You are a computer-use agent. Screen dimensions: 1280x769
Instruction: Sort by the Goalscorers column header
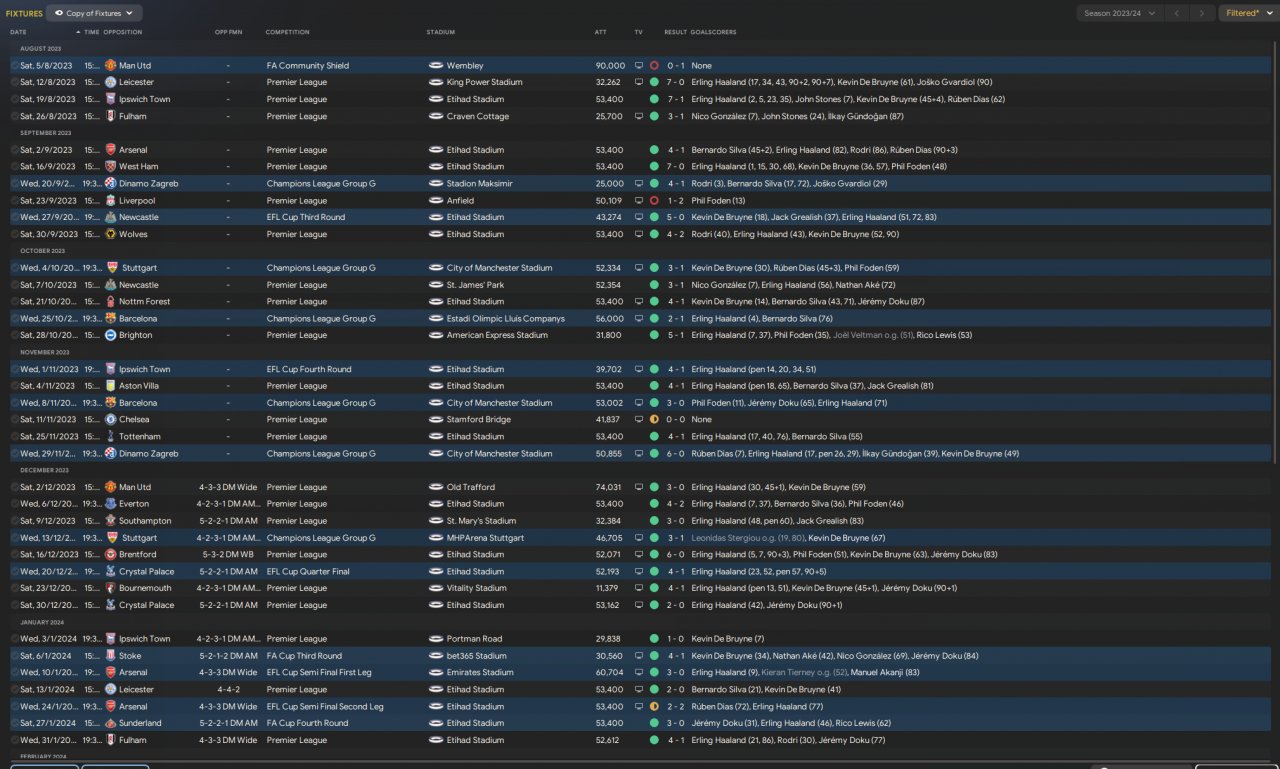[713, 32]
